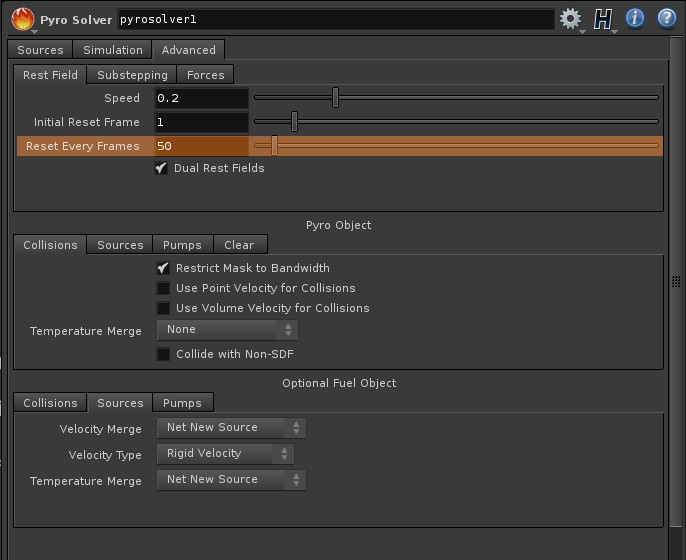Select Optional Fuel Object Pumps tab
Viewport: 686px width, 560px height.
click(182, 403)
